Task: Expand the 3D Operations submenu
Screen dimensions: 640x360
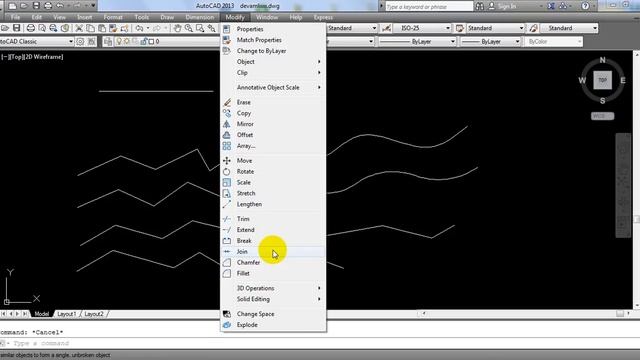Action: [x=273, y=288]
